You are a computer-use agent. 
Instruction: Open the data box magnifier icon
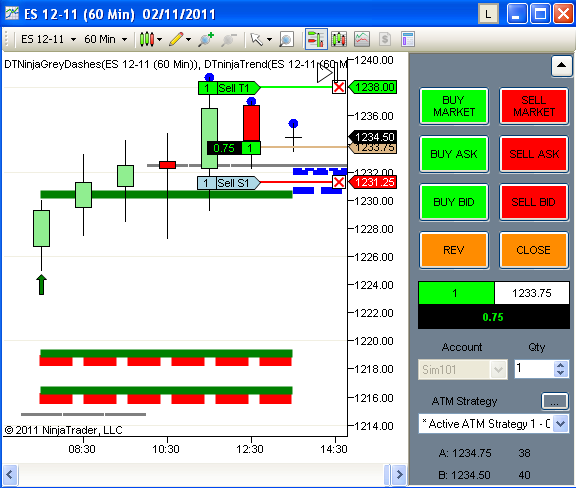286,39
